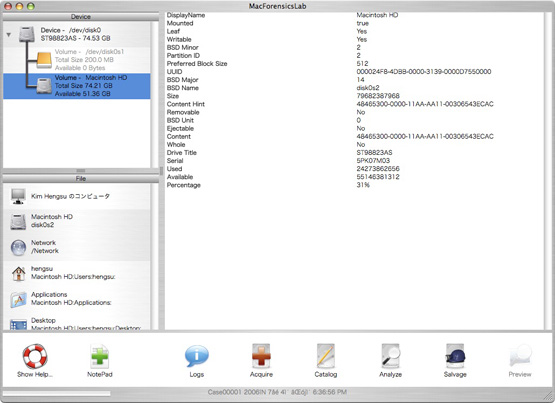The width and height of the screenshot is (555, 403).
Task: Click the File list vertical scrollbar
Action: 155,257
